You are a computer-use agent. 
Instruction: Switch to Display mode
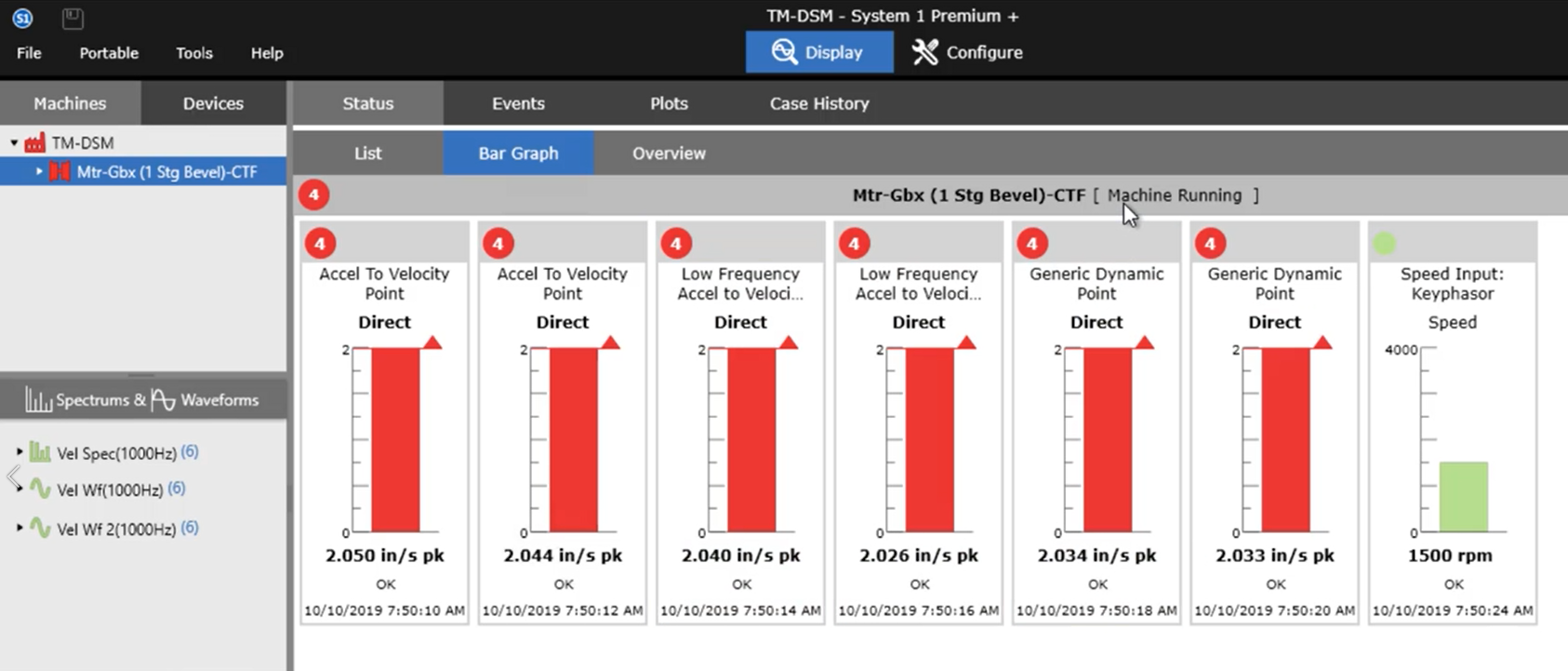click(819, 52)
